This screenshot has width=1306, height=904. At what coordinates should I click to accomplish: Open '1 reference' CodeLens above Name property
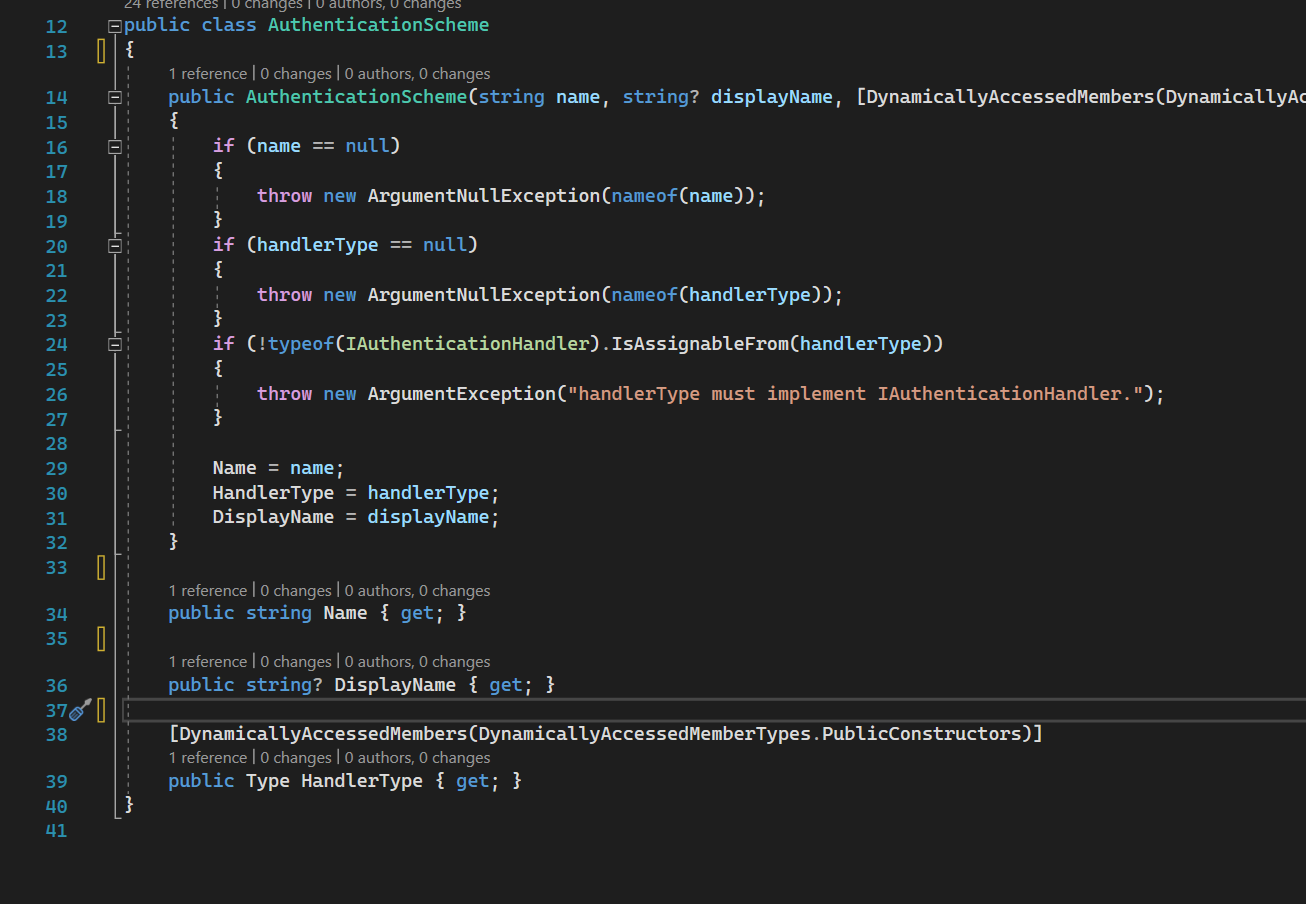pyautogui.click(x=207, y=591)
